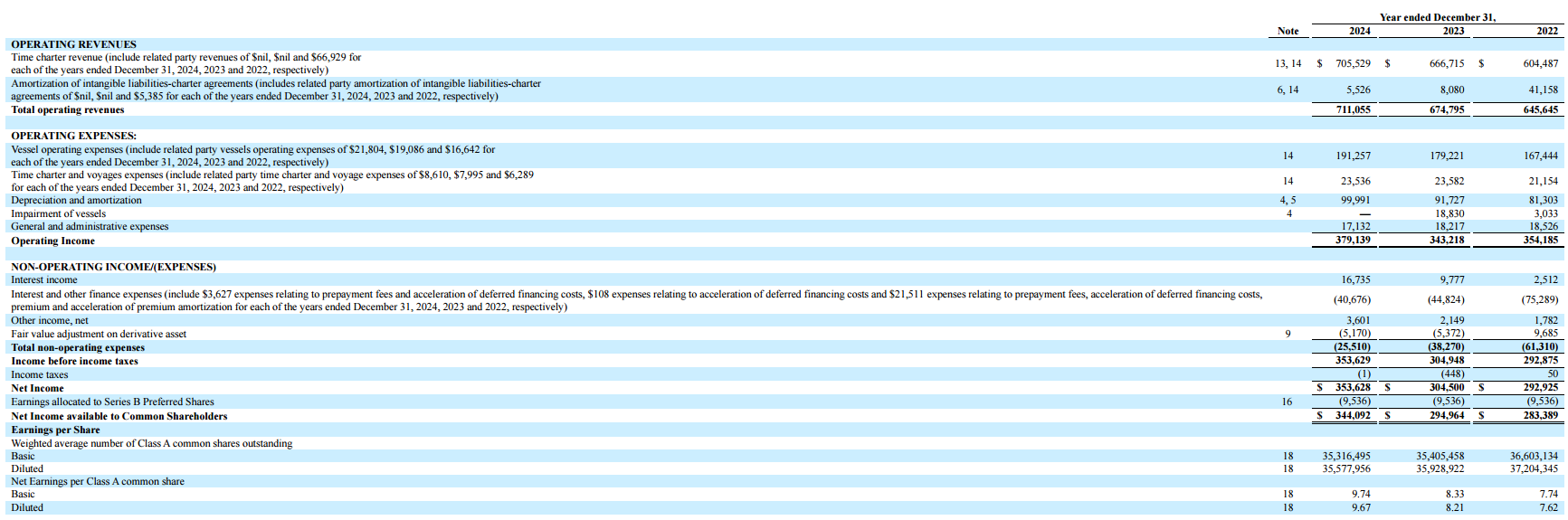Select diluted weighted shares value 37,204,345
The image size is (1568, 520).
[x=1535, y=468]
